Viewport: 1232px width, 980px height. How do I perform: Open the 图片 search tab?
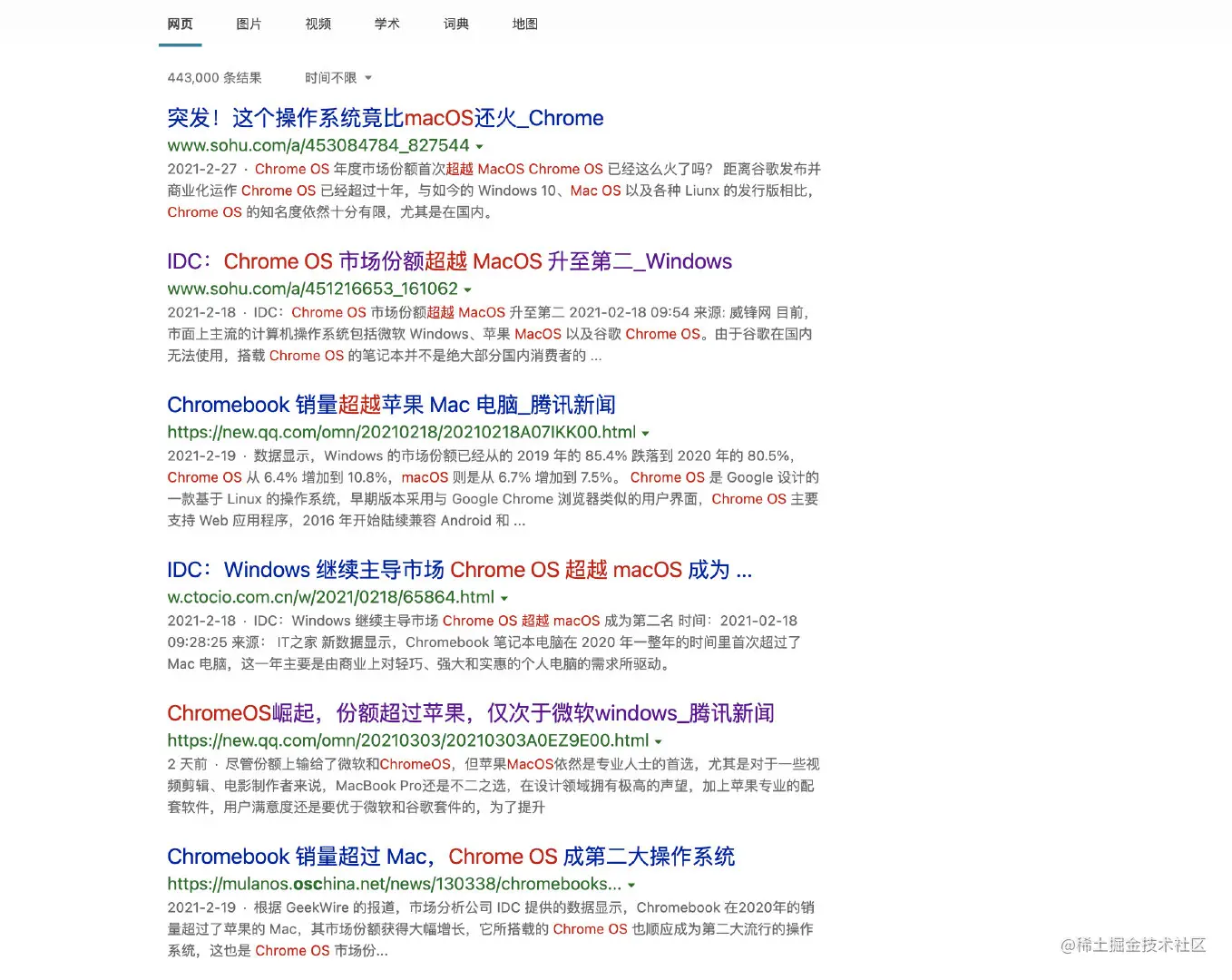(249, 24)
